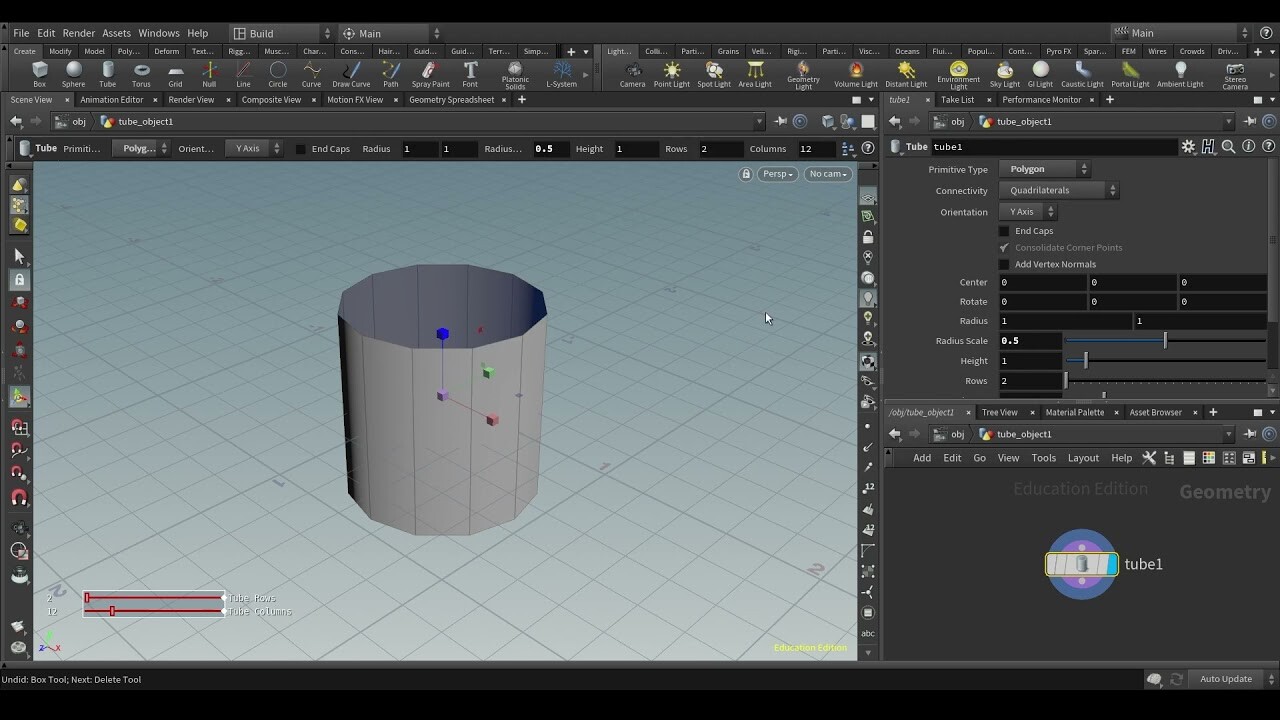Screen dimensions: 1280x720
Task: Enable the End Caps checkbox
Action: coord(1004,230)
